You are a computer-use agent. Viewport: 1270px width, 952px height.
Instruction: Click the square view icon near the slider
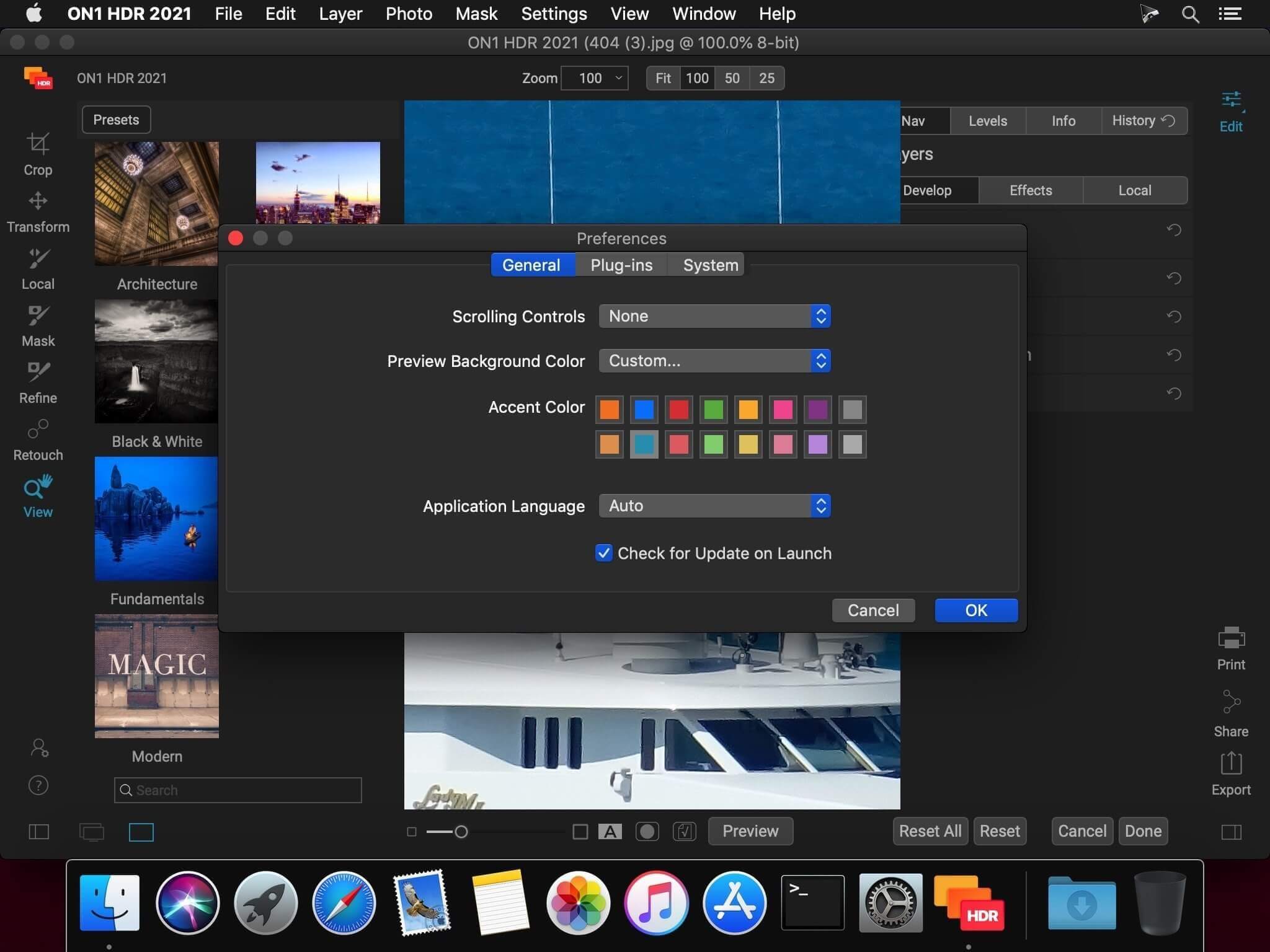pos(580,832)
